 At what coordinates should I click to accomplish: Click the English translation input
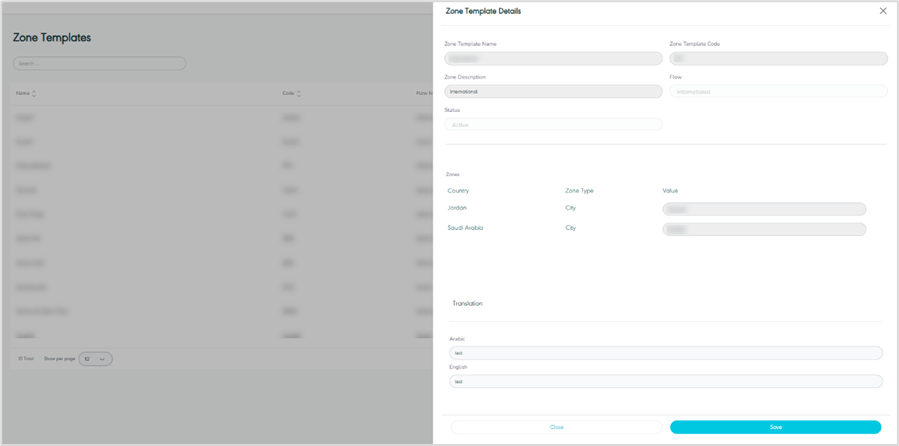coord(666,381)
